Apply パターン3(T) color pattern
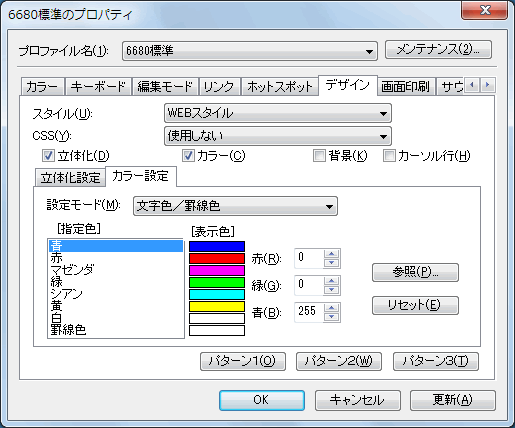Screen dimensions: 515x428 (x=436, y=361)
